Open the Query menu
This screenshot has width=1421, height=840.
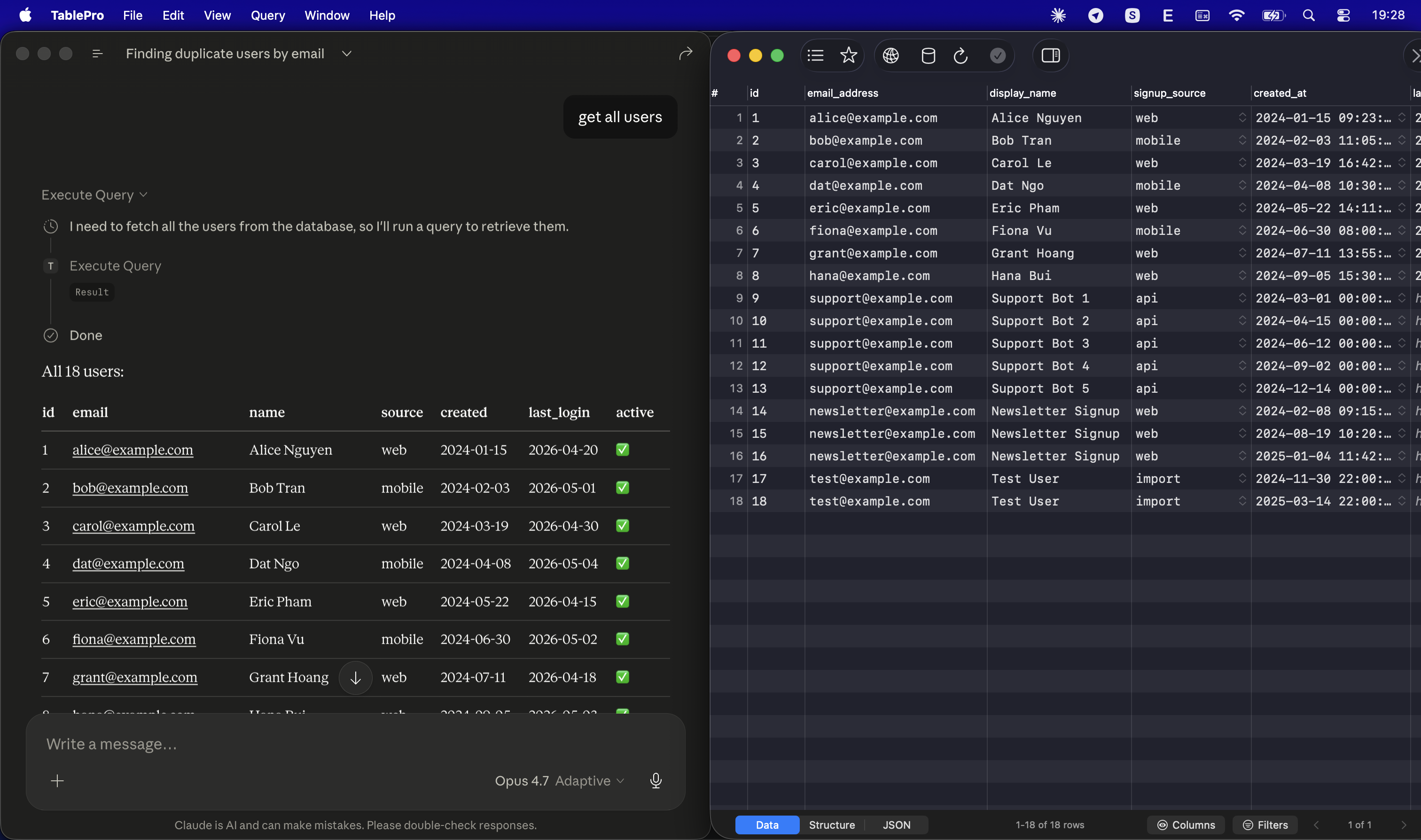pyautogui.click(x=268, y=16)
